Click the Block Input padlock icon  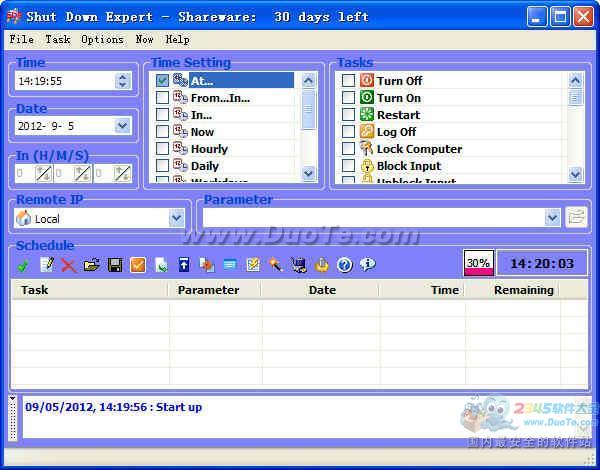[367, 166]
